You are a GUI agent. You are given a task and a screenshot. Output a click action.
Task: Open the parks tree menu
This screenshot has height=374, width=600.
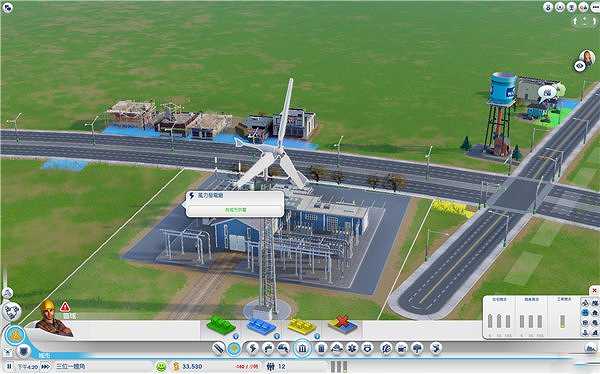417,348
